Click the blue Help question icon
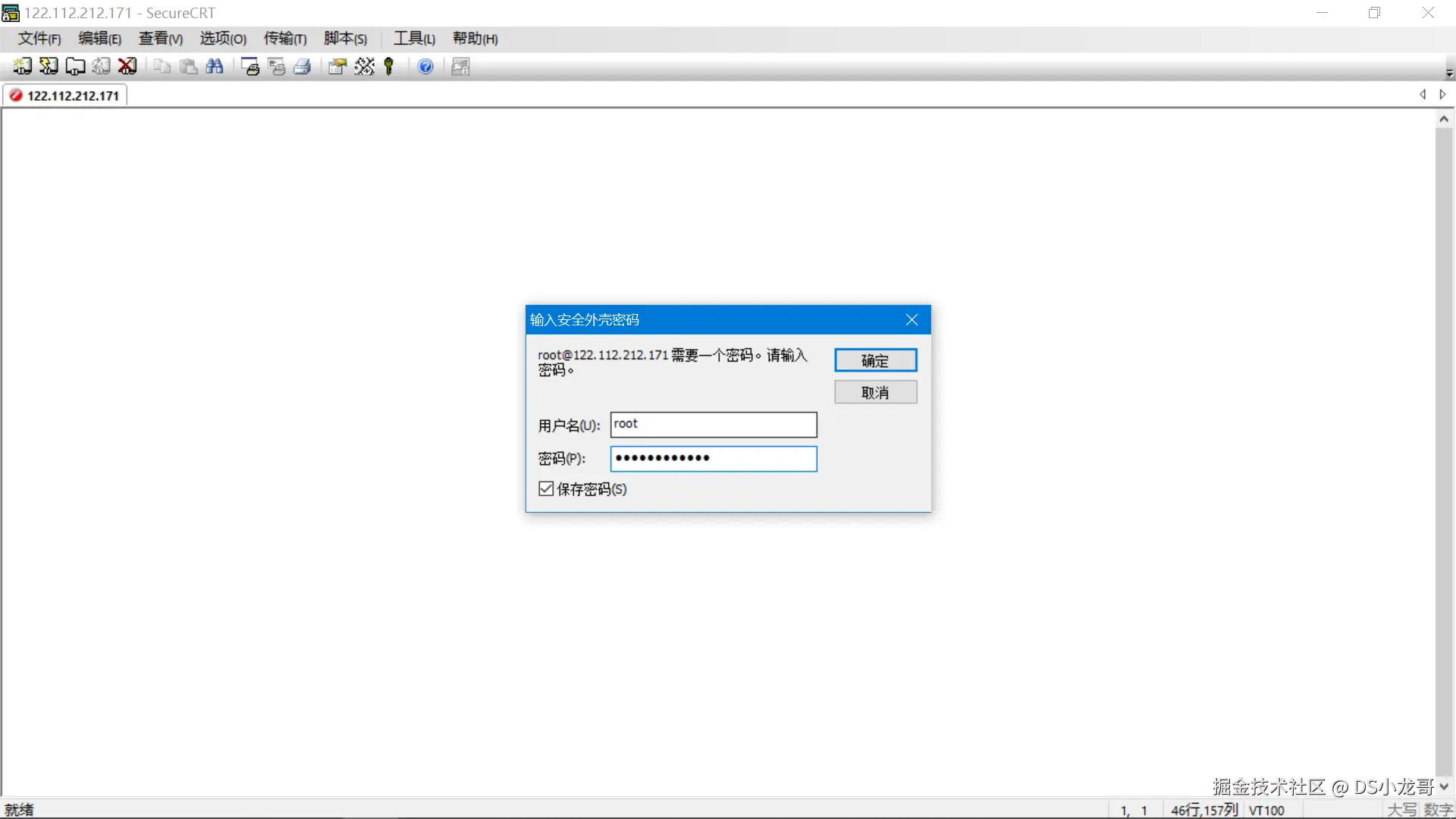 425,67
